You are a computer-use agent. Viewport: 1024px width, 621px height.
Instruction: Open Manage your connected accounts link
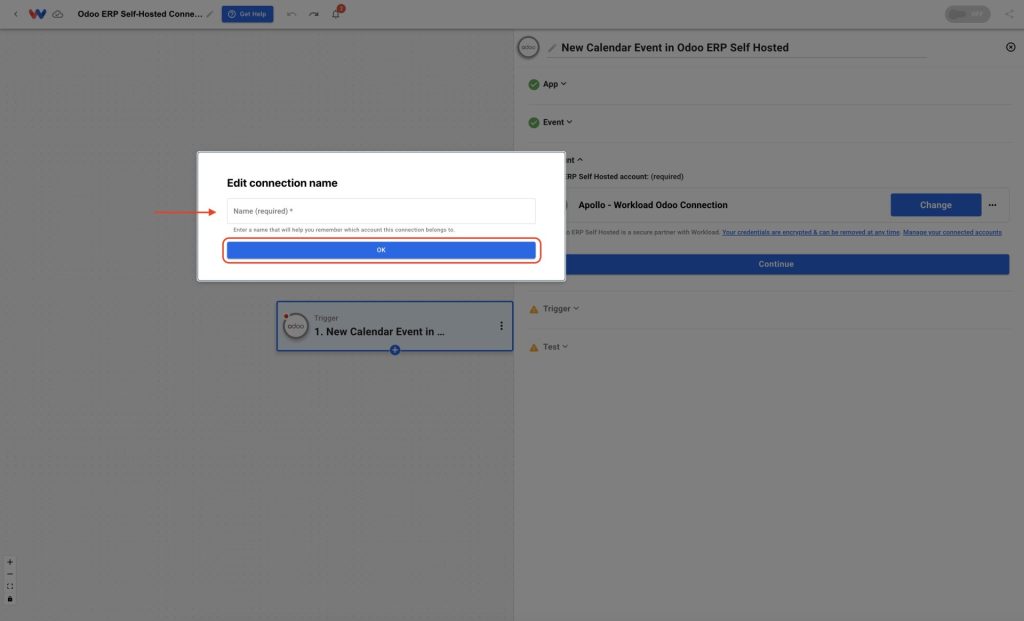click(x=952, y=232)
